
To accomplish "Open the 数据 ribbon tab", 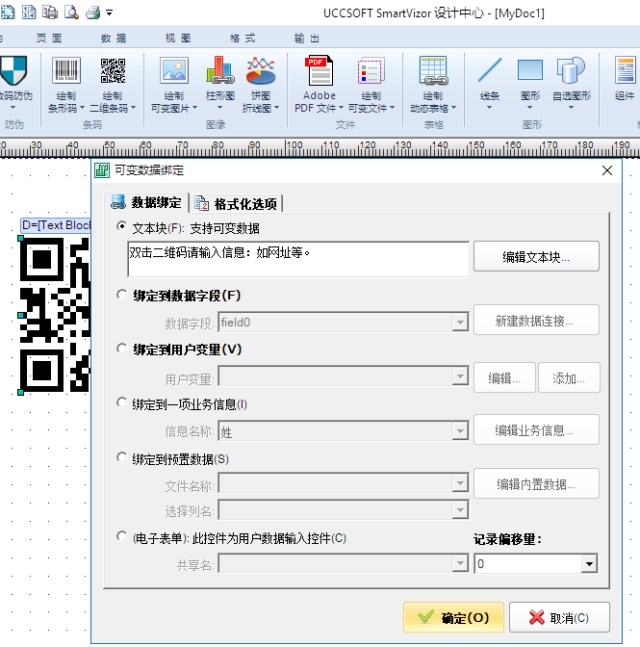I will coord(113,38).
